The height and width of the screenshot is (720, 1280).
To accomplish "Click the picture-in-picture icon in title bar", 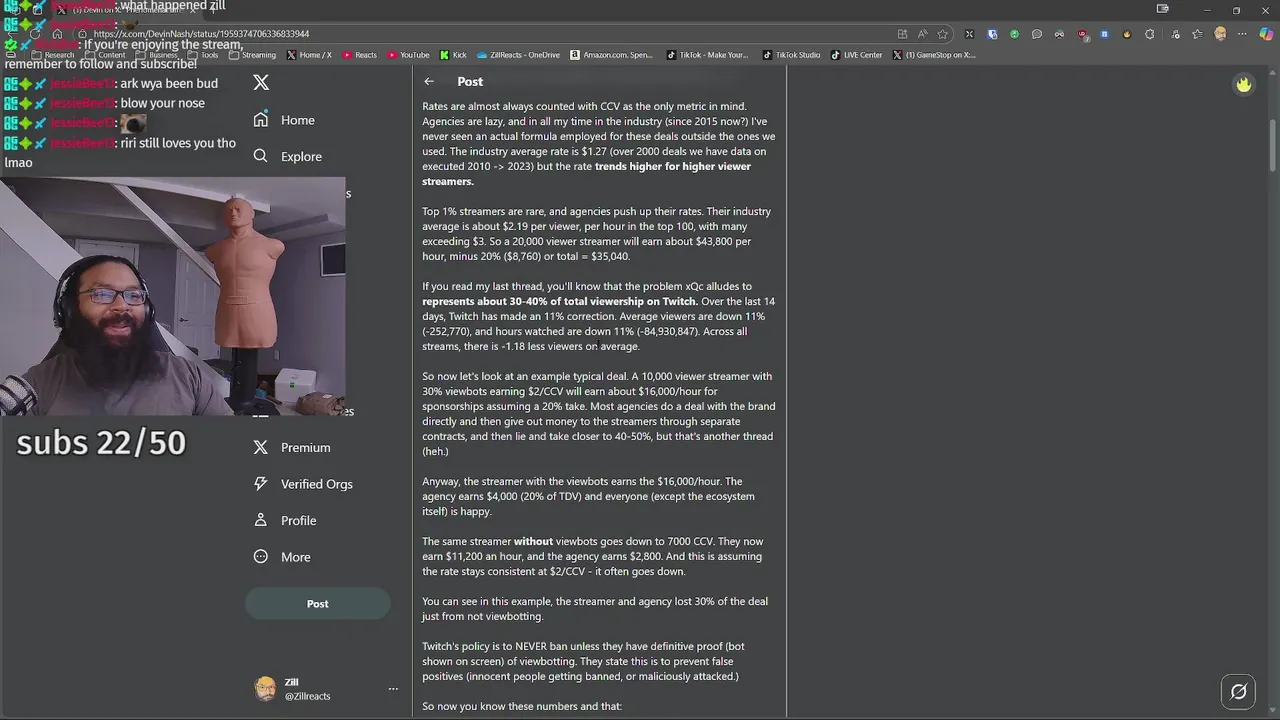I will coord(1162,9).
